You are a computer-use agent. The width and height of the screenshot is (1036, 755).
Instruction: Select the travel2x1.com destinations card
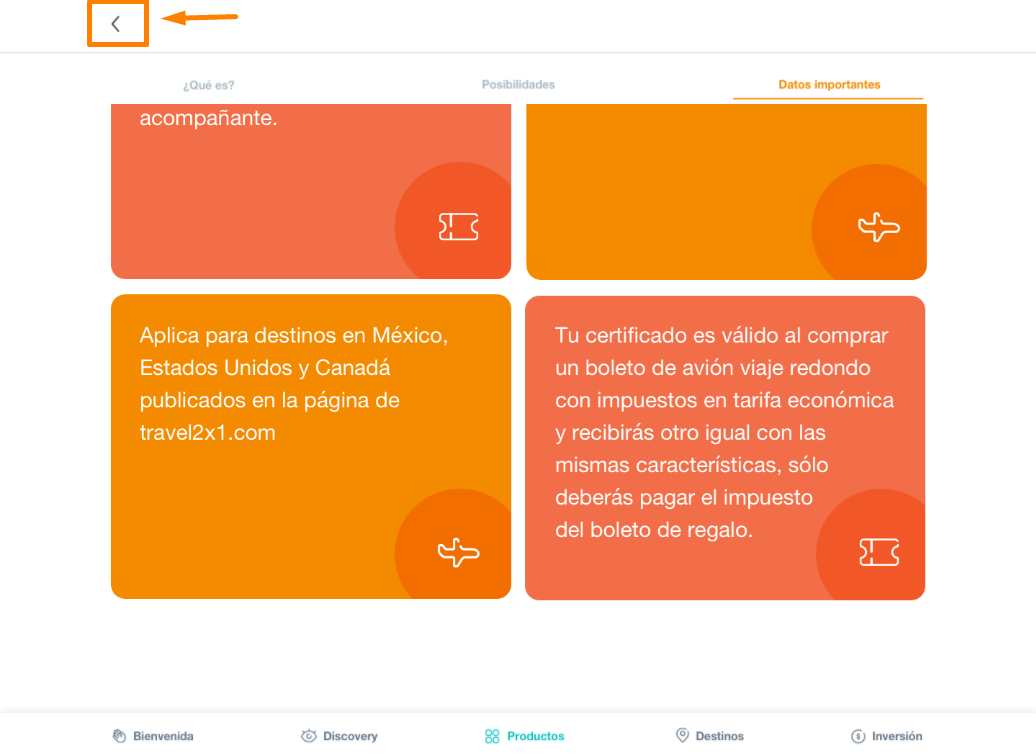(311, 447)
